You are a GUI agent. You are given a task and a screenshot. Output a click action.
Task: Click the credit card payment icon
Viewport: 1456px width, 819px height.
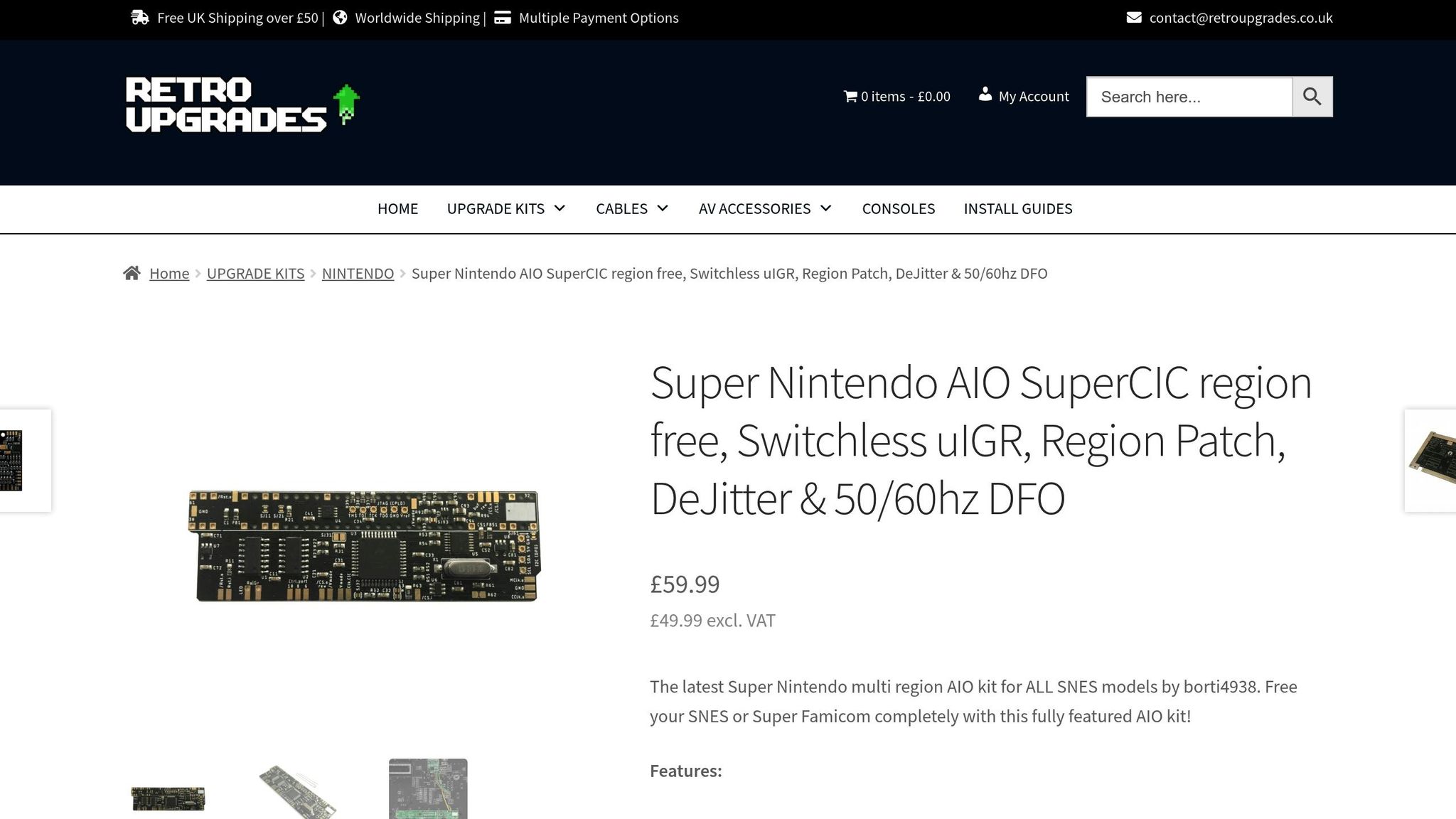tap(503, 18)
